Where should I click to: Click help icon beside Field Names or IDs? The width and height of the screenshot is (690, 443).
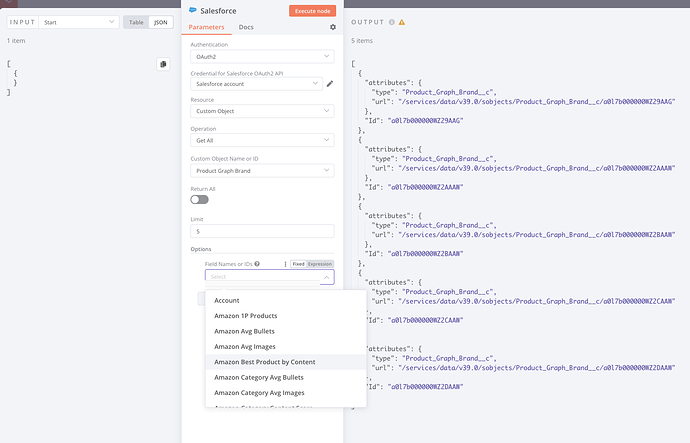257,264
